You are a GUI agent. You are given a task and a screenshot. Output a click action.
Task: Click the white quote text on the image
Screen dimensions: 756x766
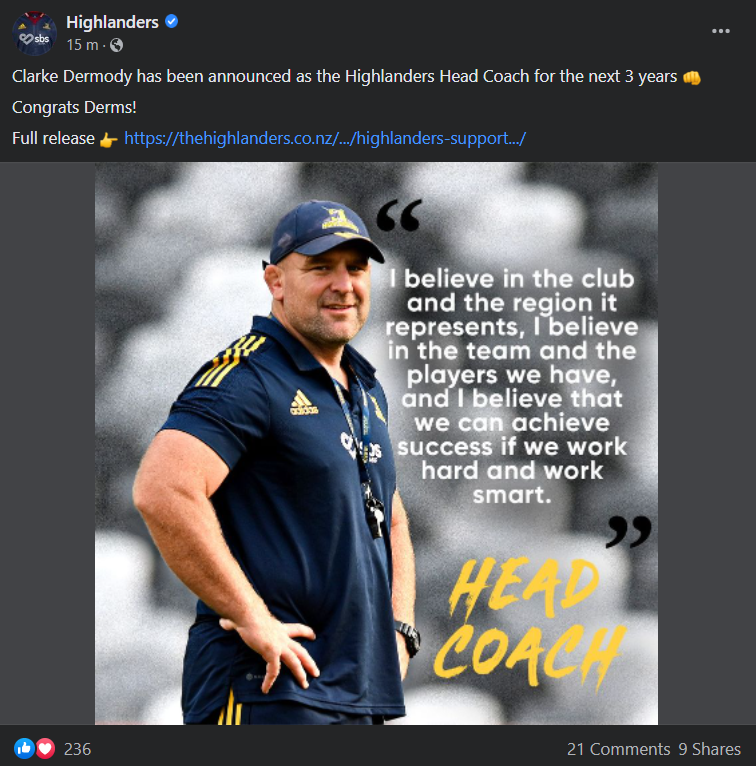pos(512,386)
